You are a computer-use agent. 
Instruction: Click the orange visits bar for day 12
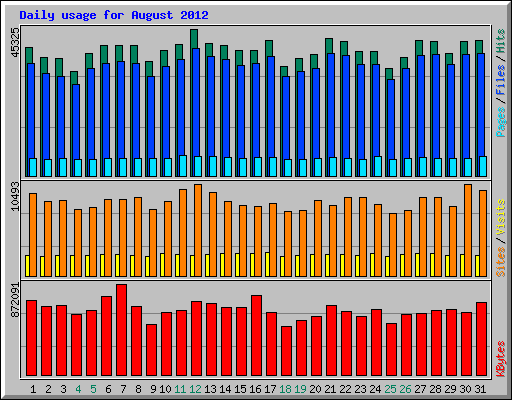[198, 230]
